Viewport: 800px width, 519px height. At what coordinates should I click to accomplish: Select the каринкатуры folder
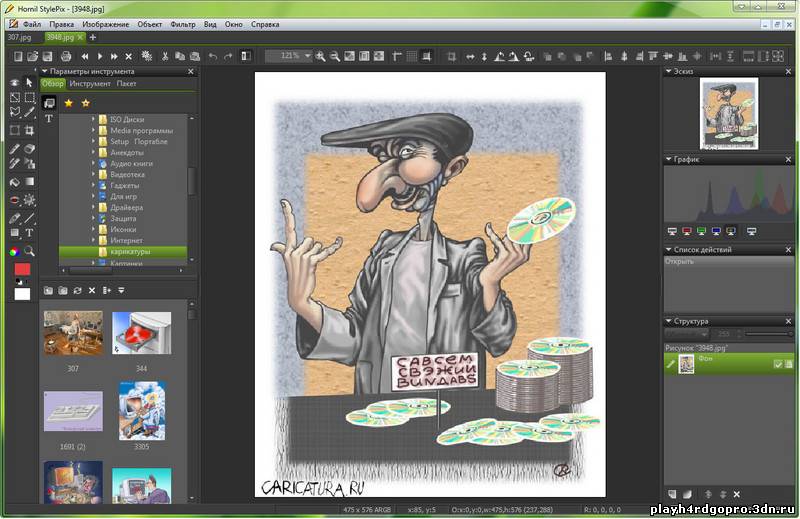(x=123, y=252)
